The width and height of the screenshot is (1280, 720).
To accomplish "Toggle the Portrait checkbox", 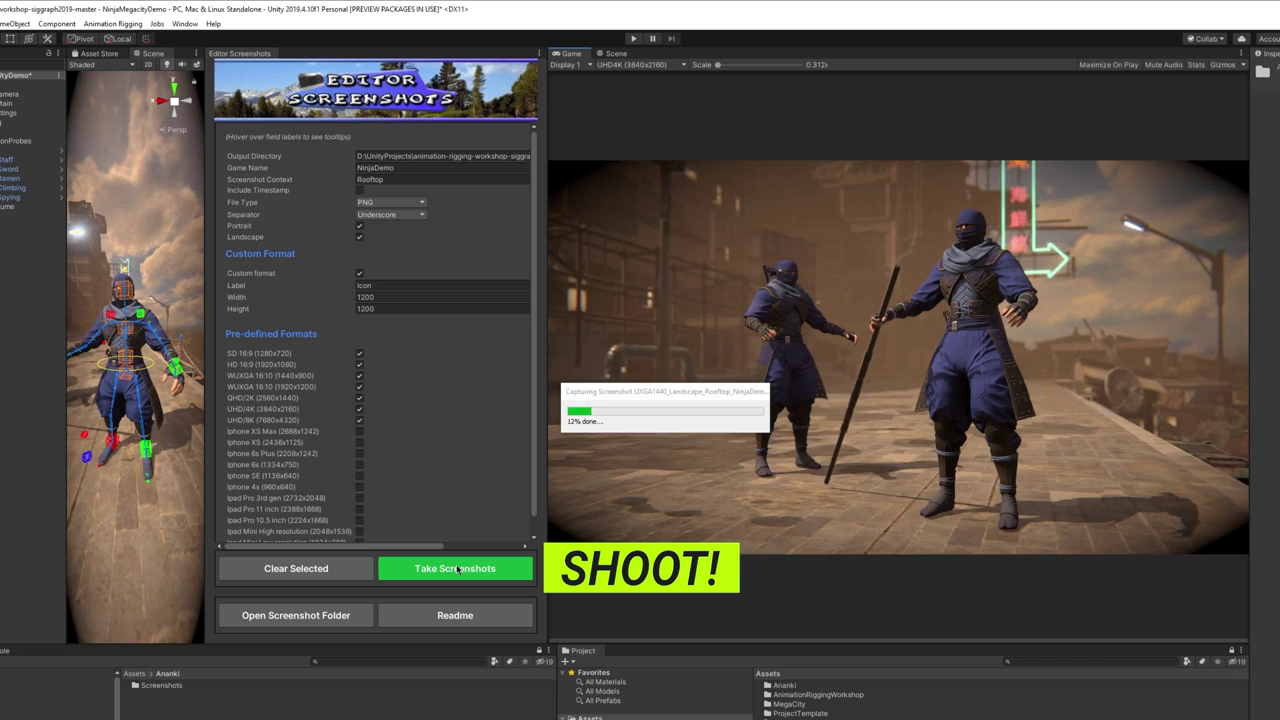I will click(360, 226).
